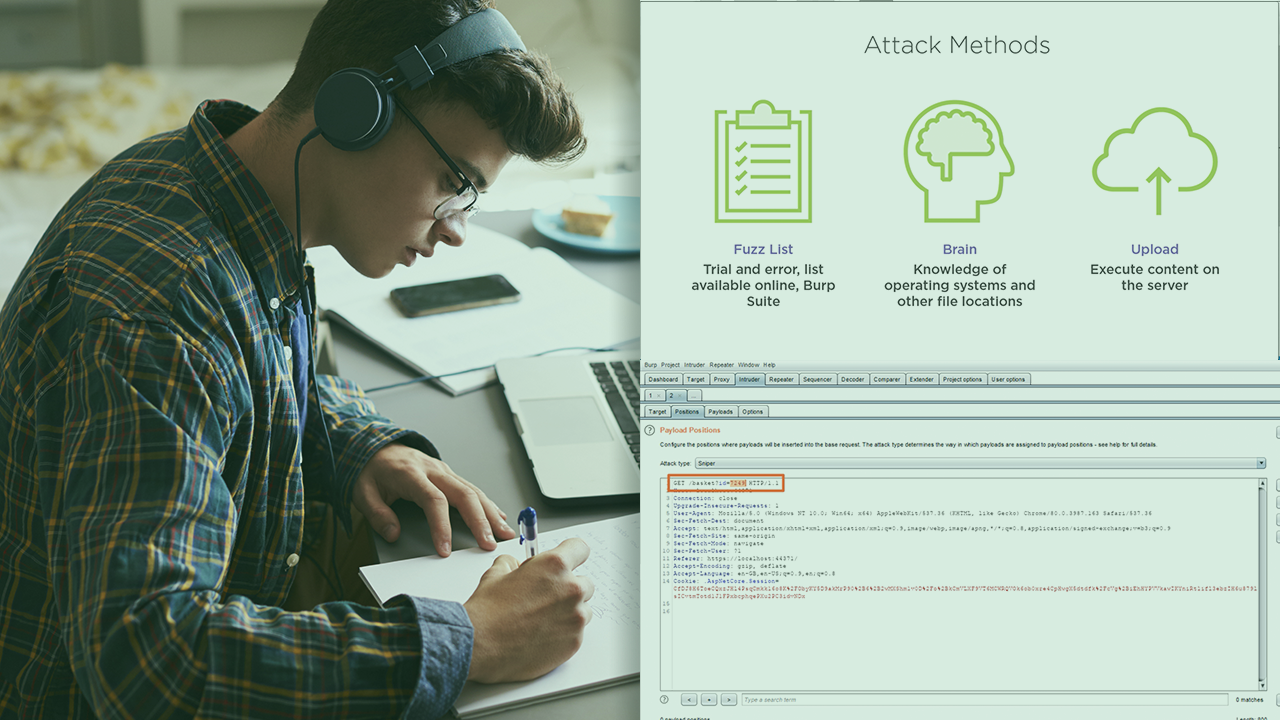The width and height of the screenshot is (1280, 720).
Task: Click the dropdown arrow of the Attack type combo
Action: (x=1261, y=463)
